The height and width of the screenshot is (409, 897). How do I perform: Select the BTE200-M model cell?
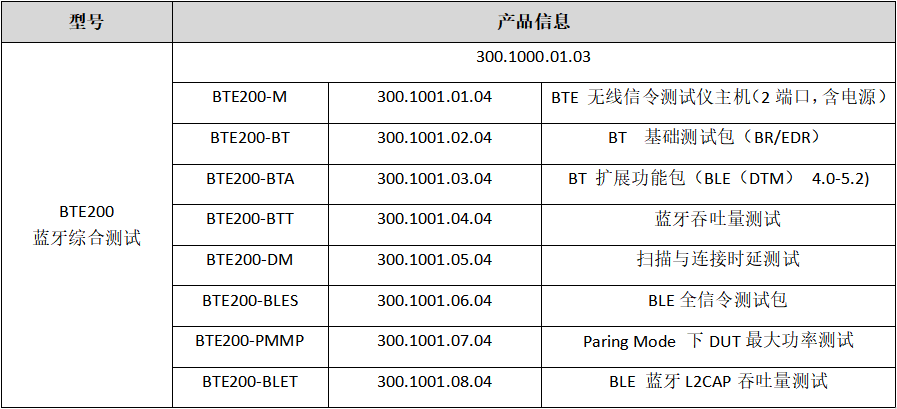[250, 97]
